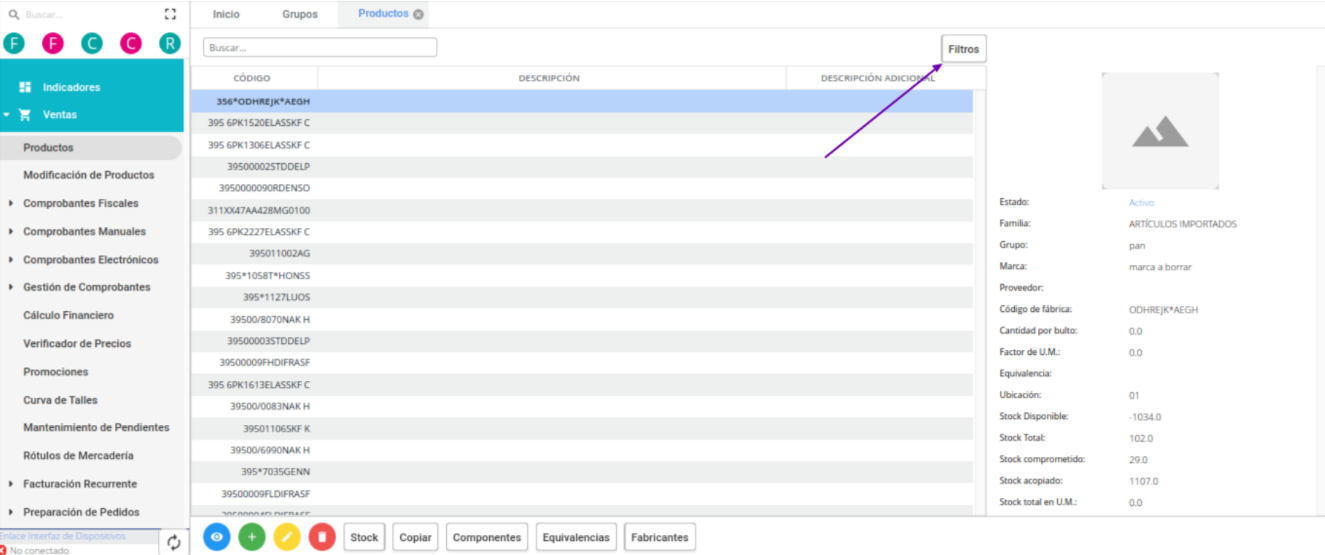1325x555 pixels.
Task: Click the Enlace Interfaz de Dispositivos link
Action: (62, 536)
